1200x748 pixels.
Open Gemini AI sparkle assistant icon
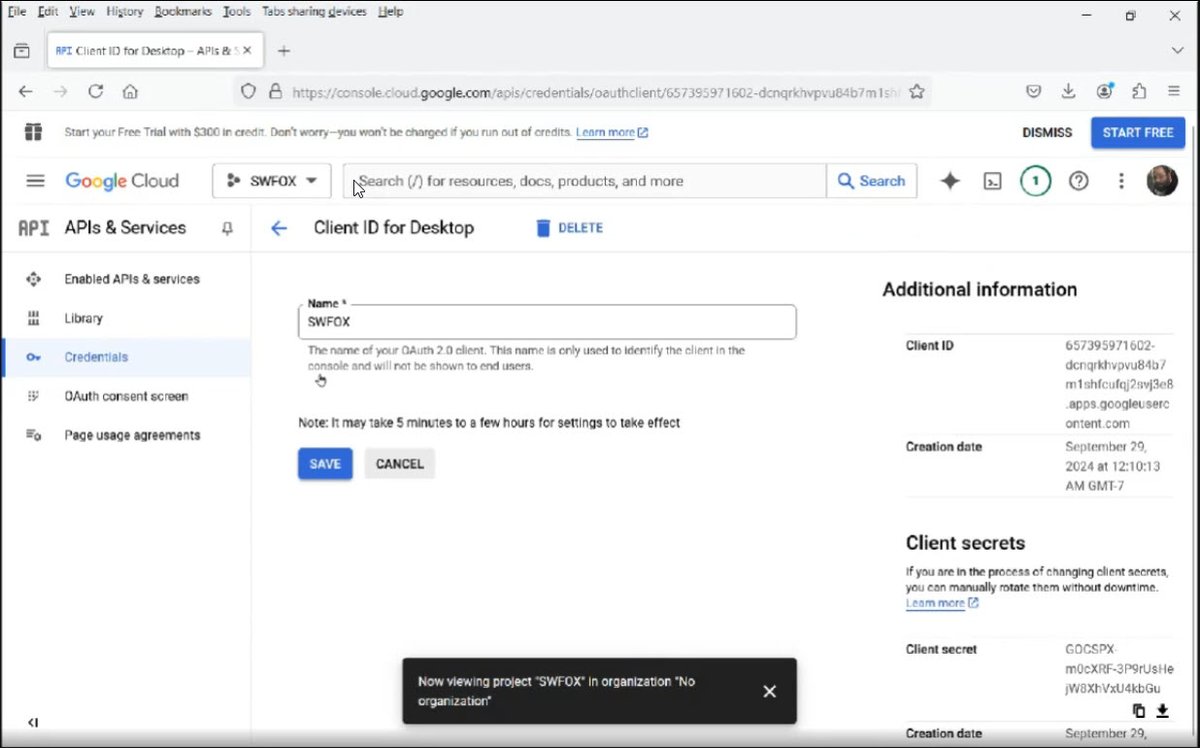coord(950,181)
